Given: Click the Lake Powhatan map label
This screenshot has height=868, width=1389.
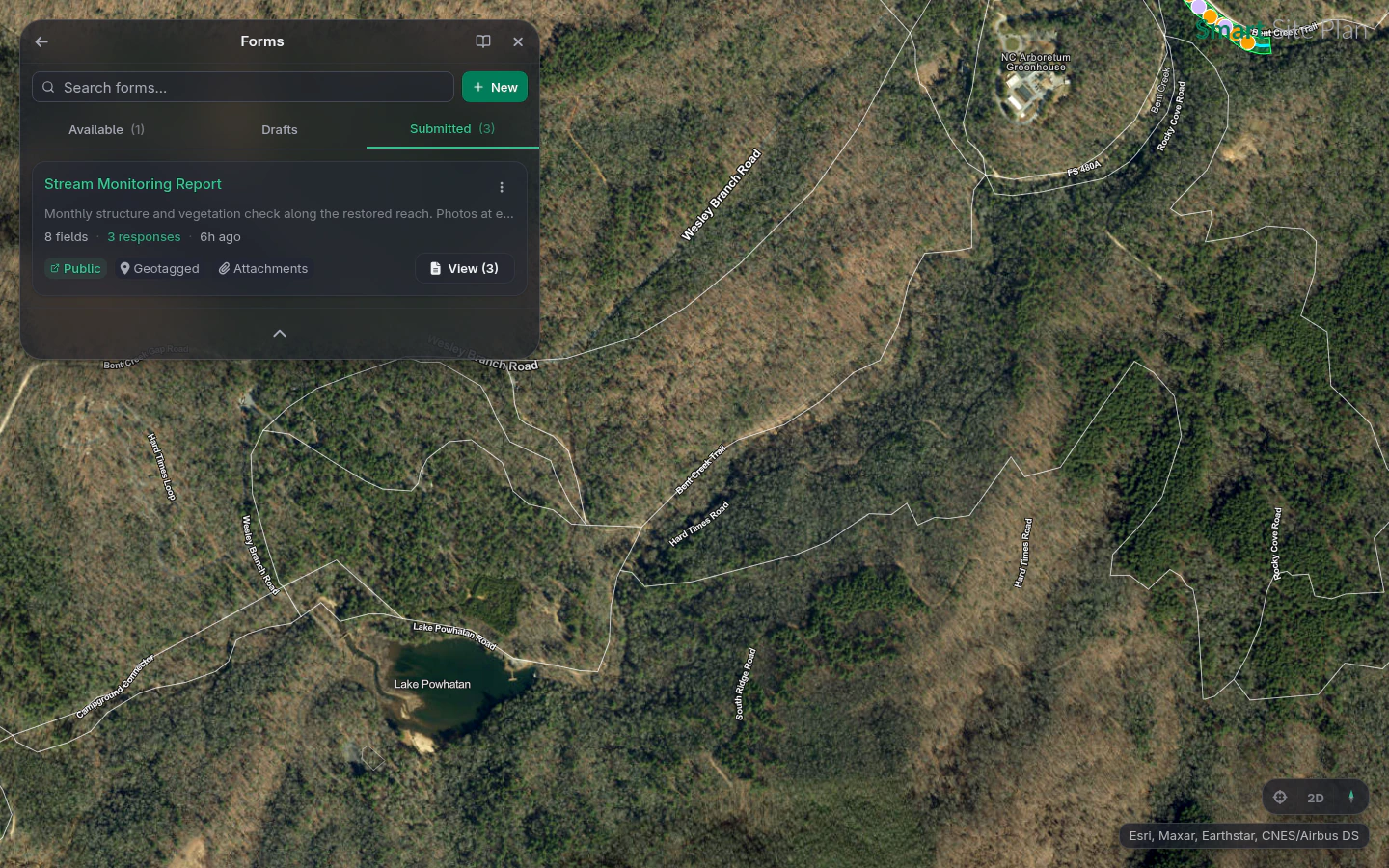Looking at the screenshot, I should [432, 684].
